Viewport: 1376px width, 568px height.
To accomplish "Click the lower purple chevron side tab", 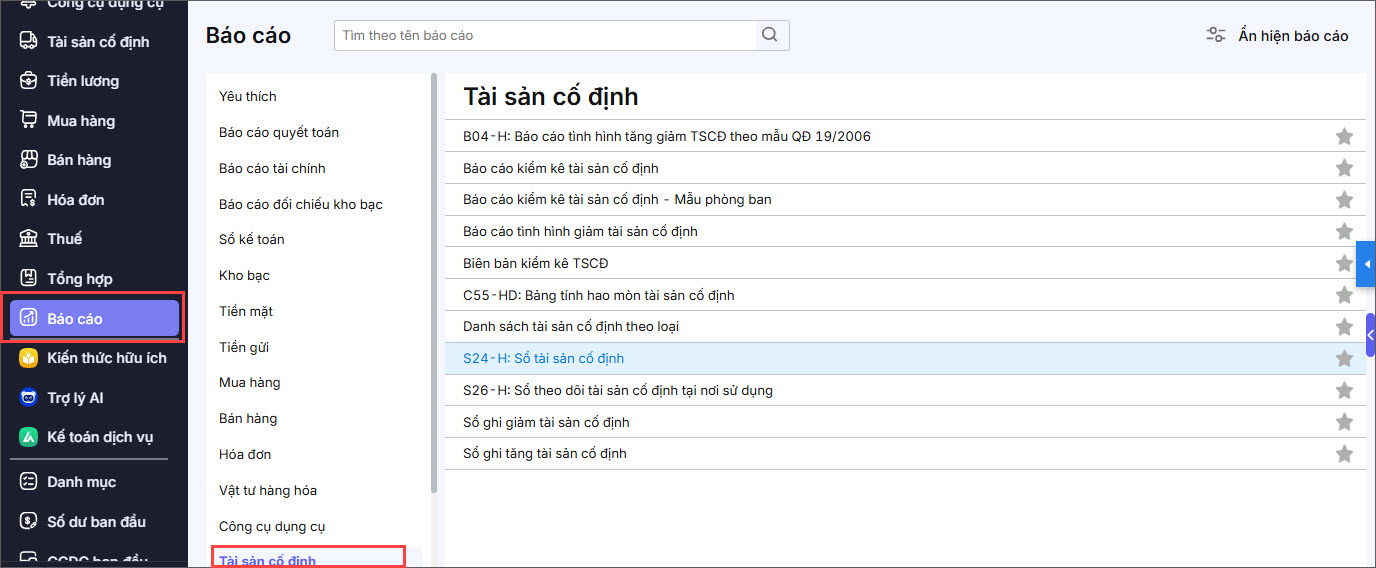I will (x=1370, y=335).
